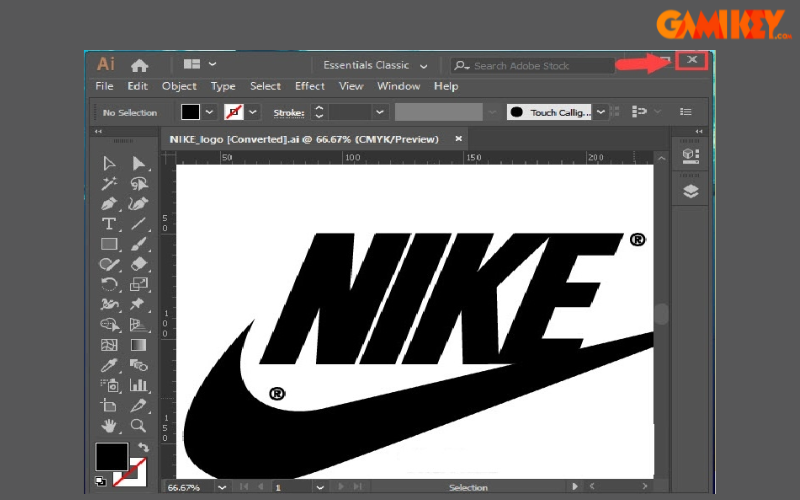Image resolution: width=800 pixels, height=500 pixels.
Task: Pick the Type tool
Action: point(109,224)
